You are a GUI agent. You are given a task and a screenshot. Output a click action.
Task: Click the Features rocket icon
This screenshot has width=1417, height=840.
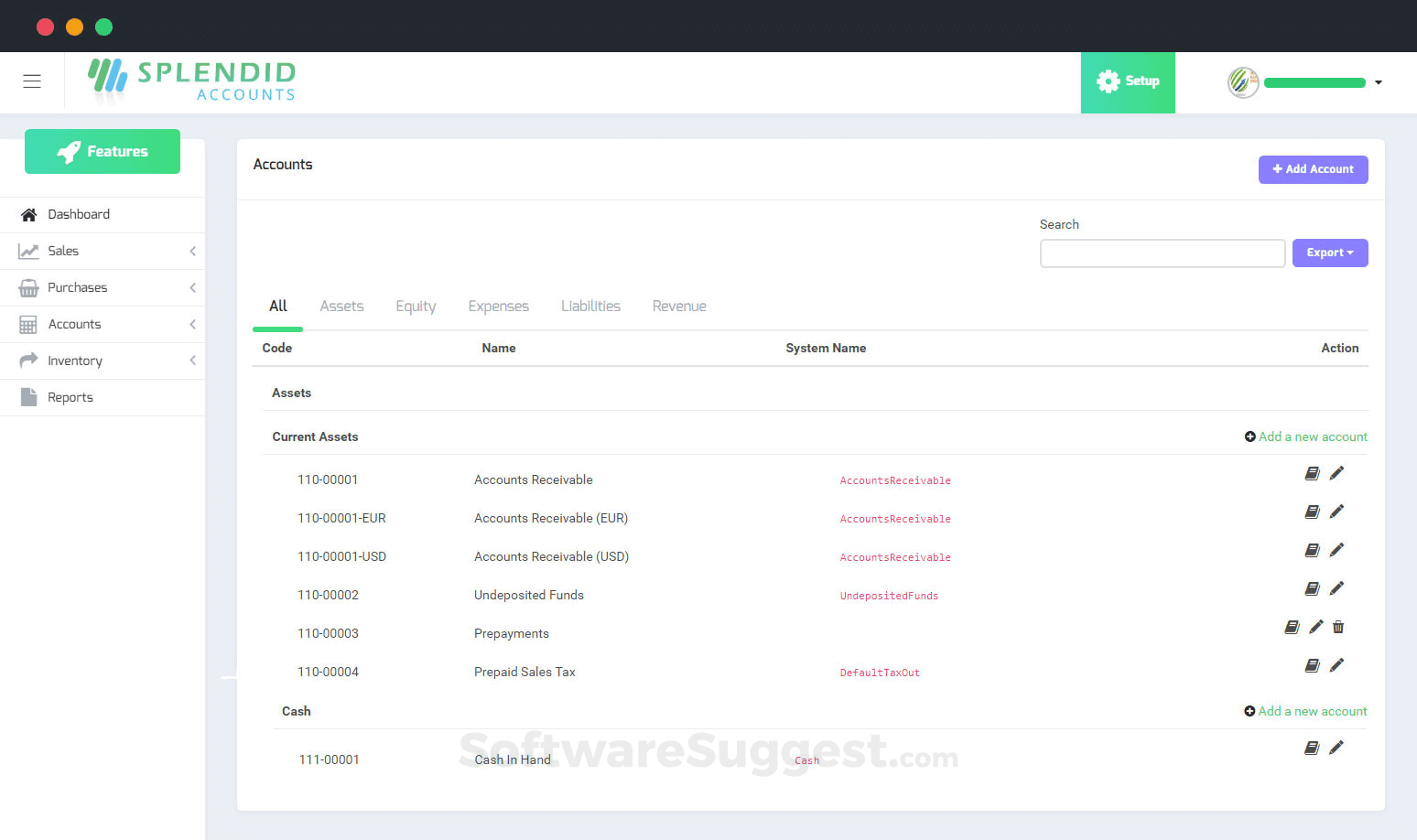pyautogui.click(x=67, y=151)
